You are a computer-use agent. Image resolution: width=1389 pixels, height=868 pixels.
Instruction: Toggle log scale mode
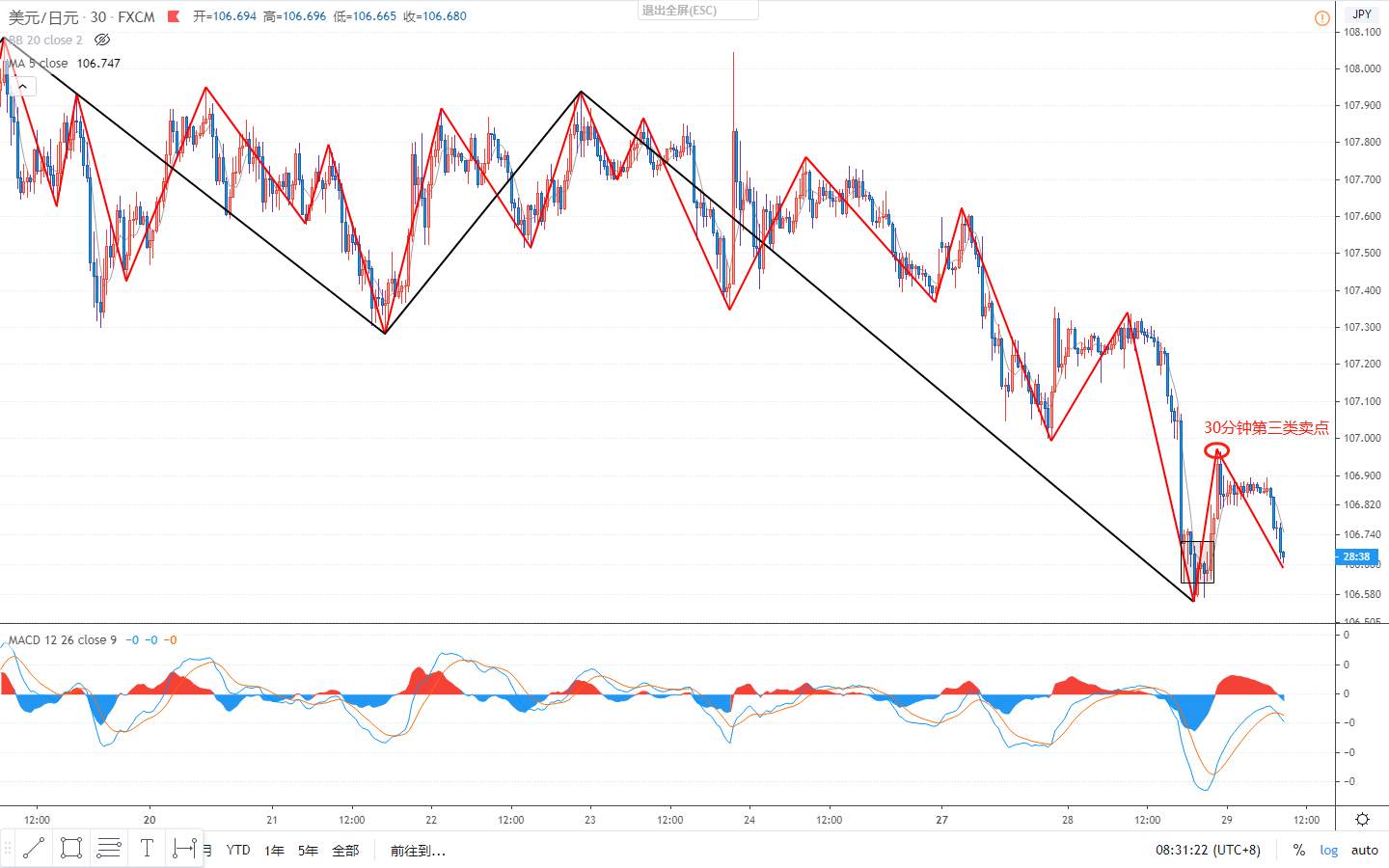click(1329, 850)
